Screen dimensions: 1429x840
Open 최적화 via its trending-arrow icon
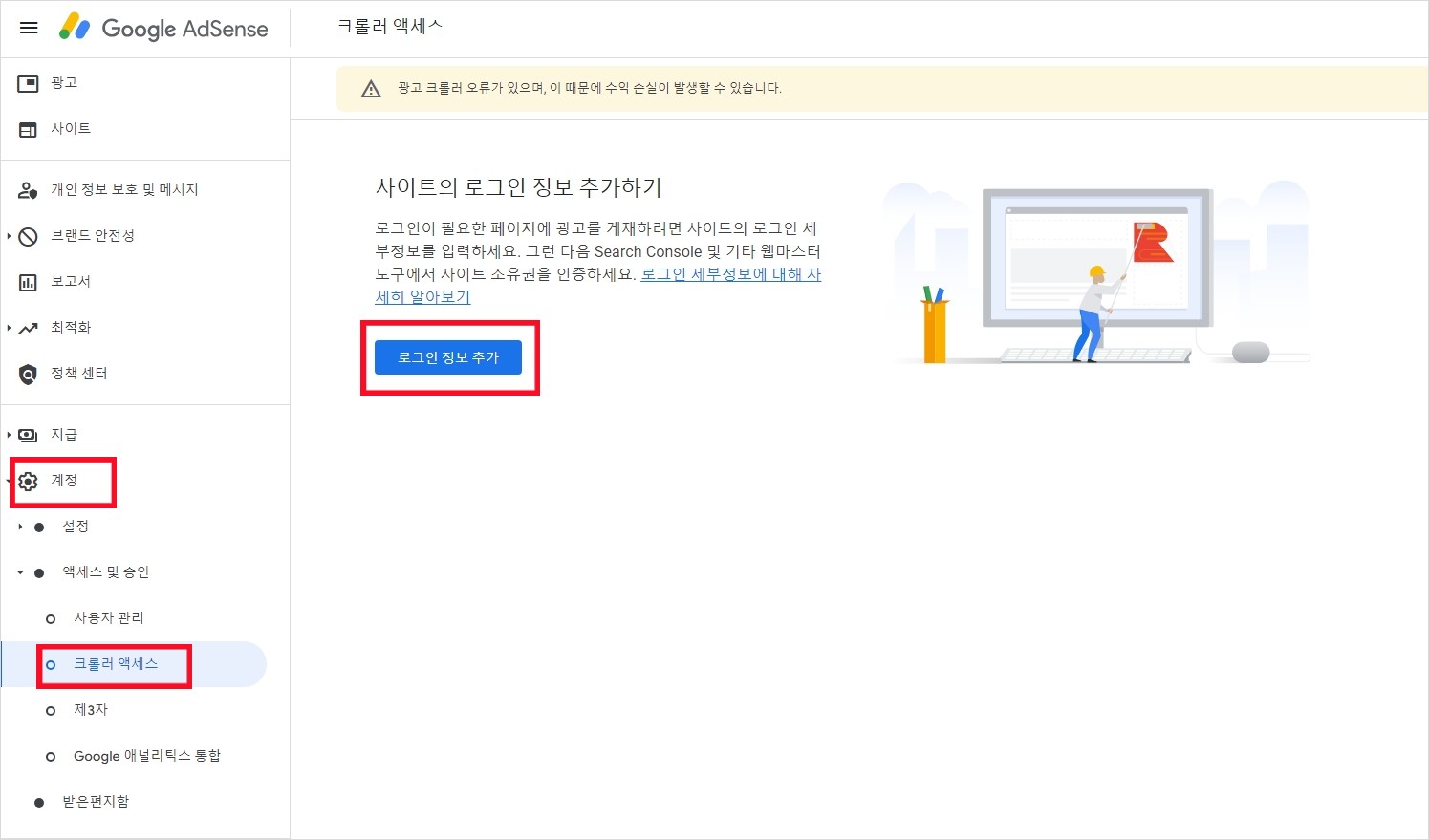coord(28,327)
